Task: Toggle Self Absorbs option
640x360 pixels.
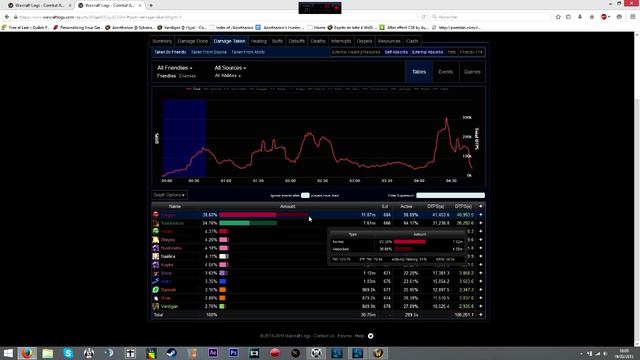Action: pos(396,52)
